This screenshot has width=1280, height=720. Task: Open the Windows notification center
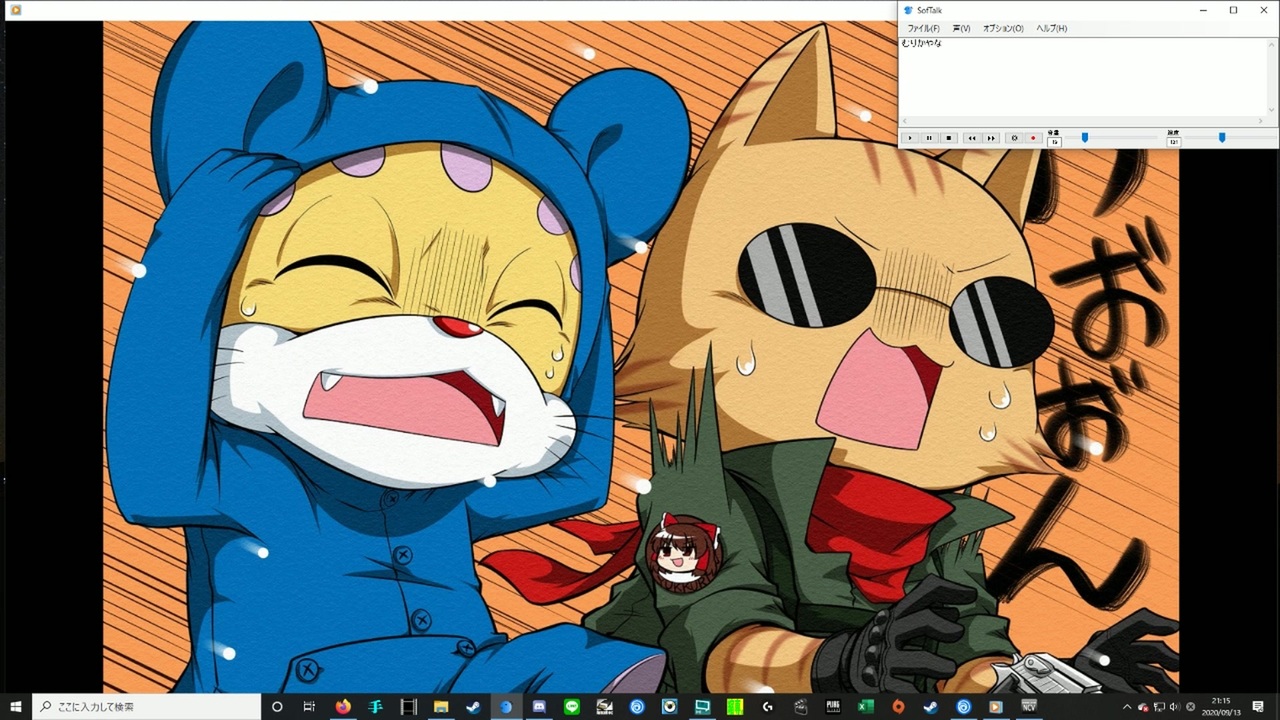(1258, 707)
